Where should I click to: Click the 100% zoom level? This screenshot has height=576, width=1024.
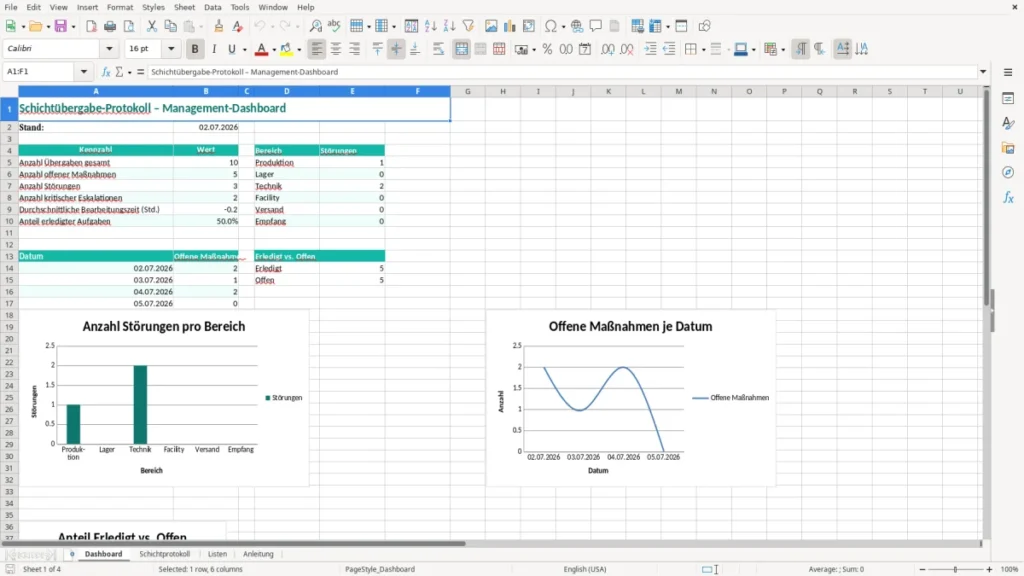1010,569
